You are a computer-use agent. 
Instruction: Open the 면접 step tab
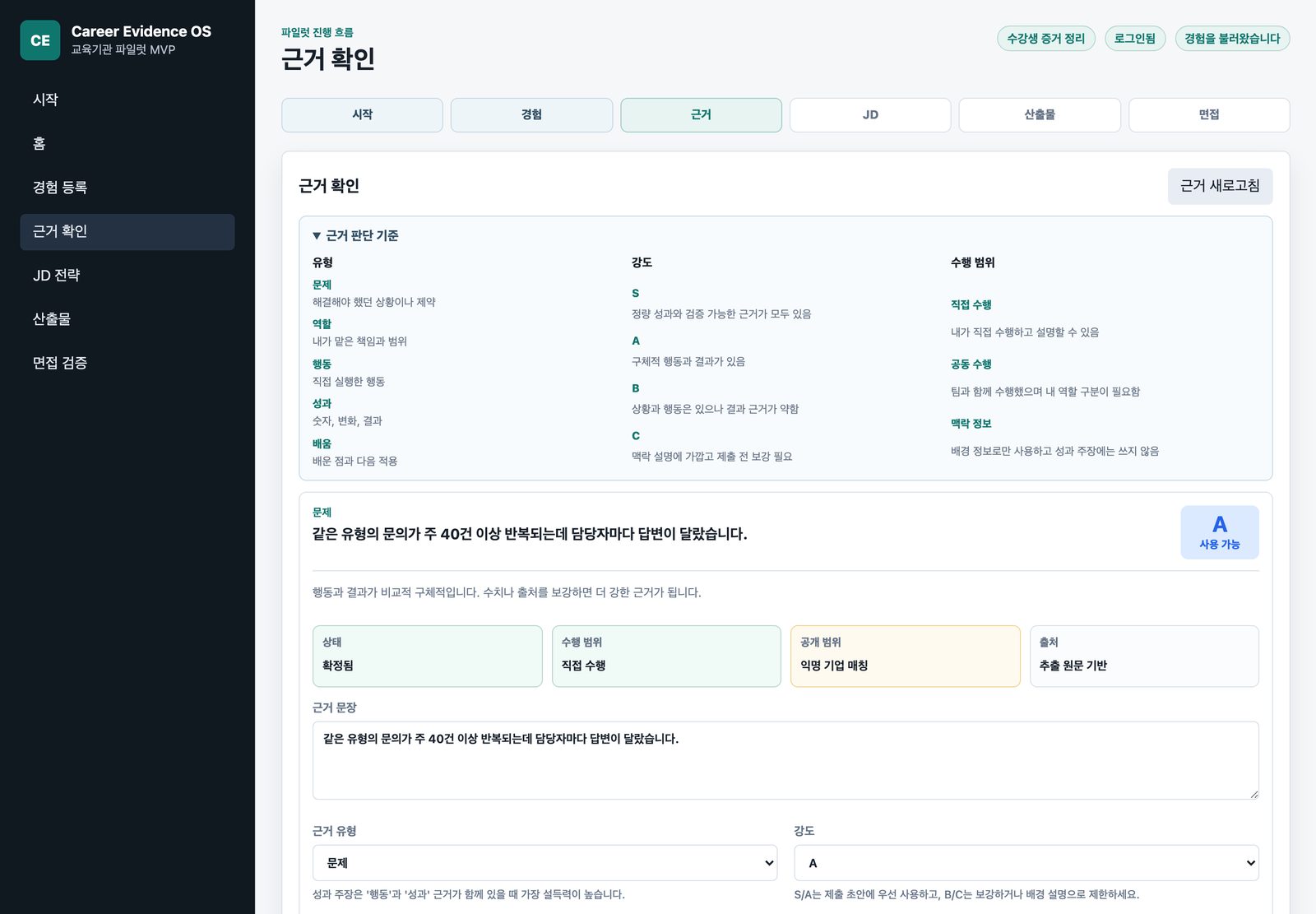point(1209,115)
